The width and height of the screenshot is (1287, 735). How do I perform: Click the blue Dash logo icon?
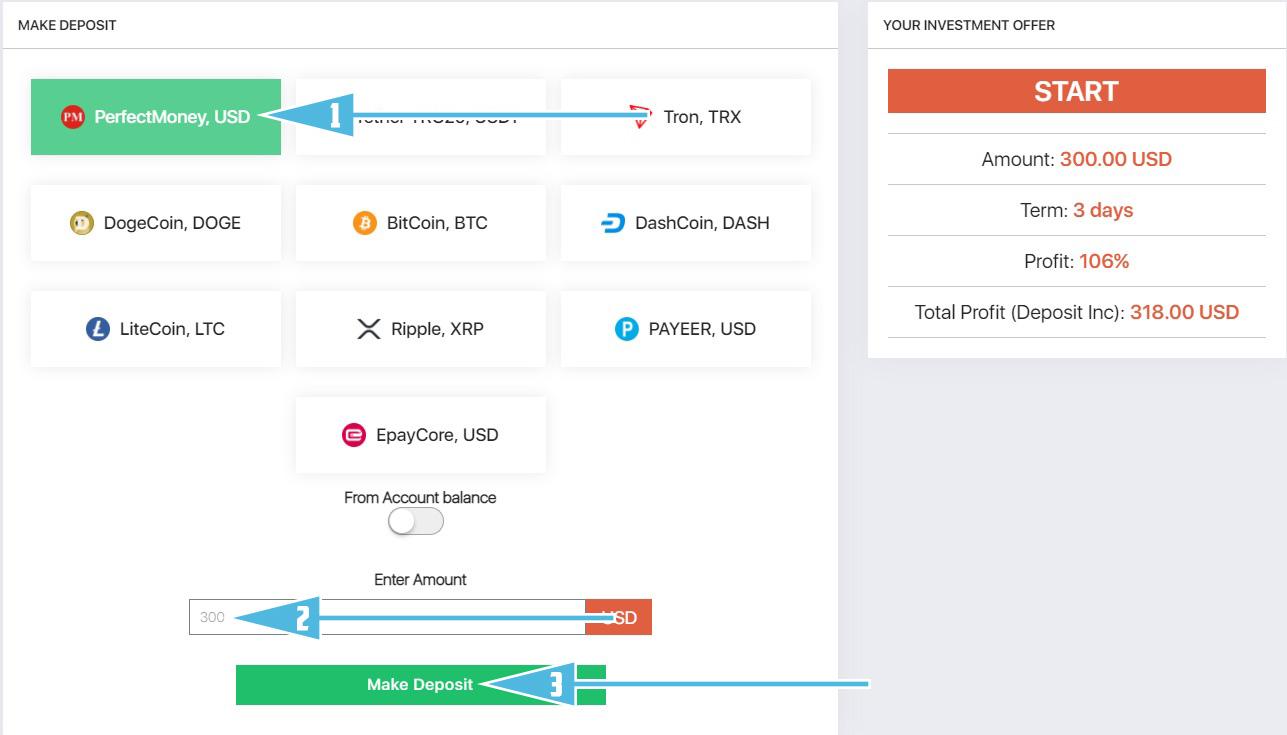click(x=613, y=223)
